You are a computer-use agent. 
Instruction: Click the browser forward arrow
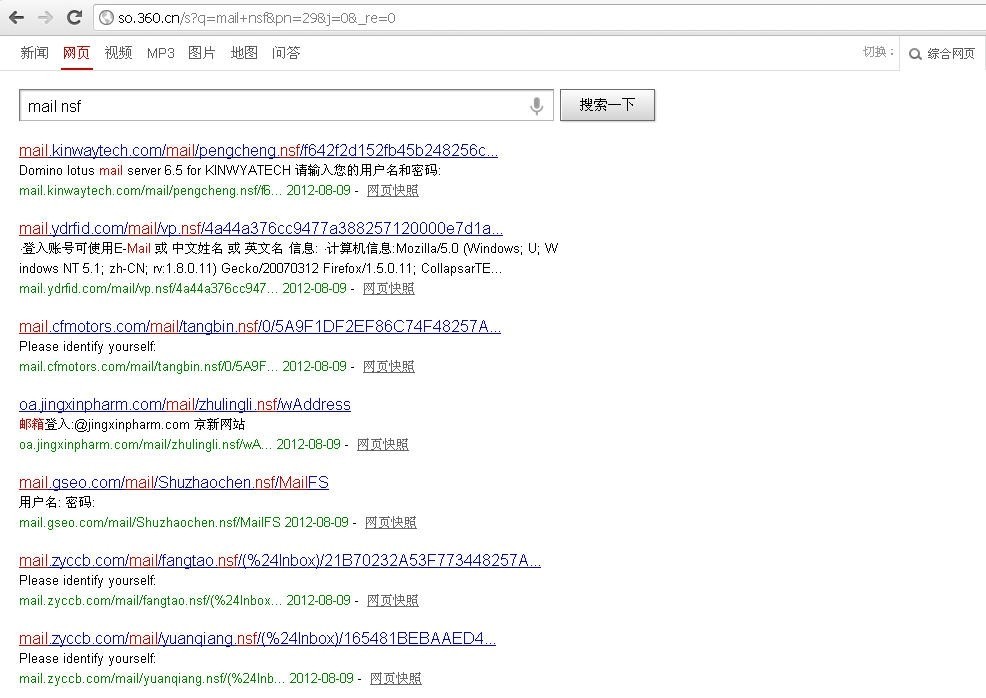click(45, 18)
